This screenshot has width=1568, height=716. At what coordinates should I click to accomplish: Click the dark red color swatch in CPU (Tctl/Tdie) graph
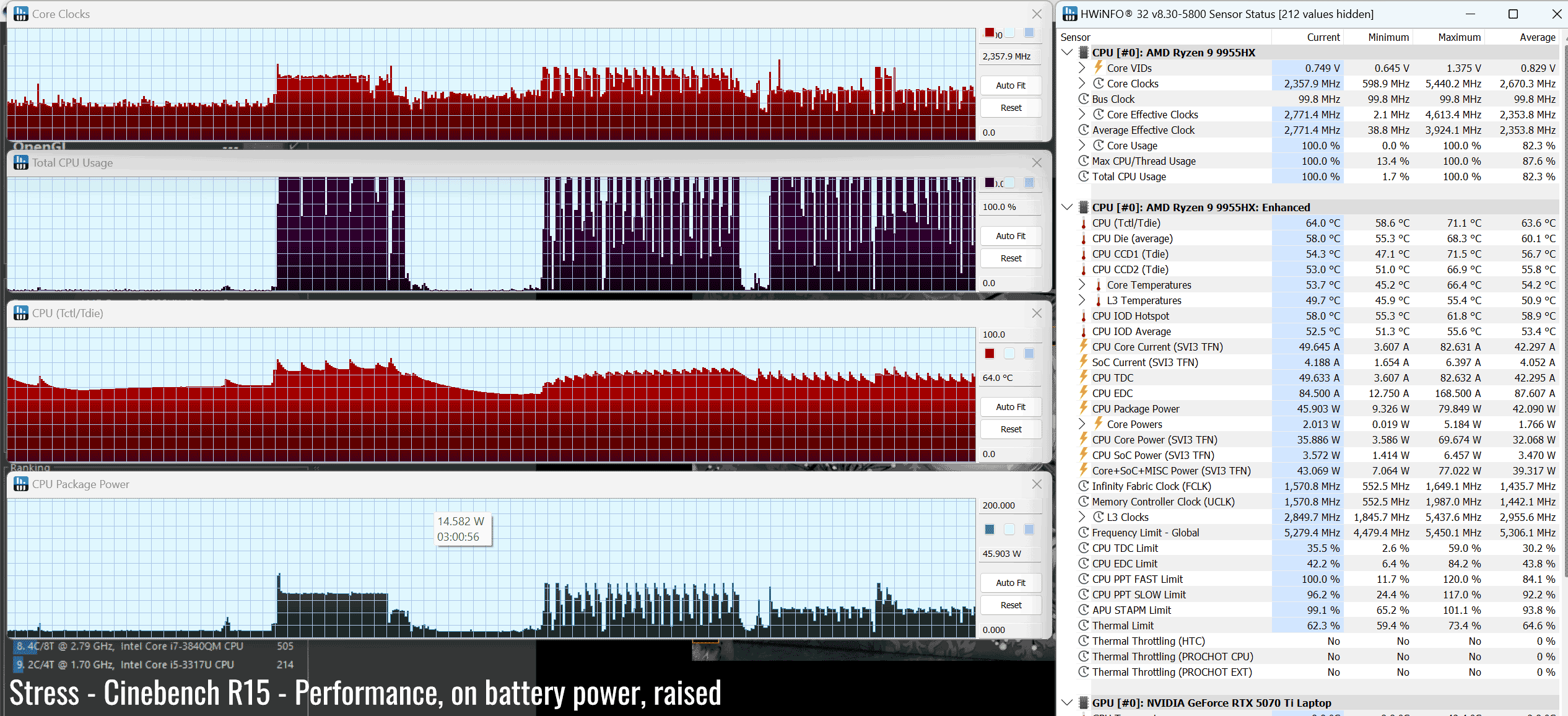990,354
